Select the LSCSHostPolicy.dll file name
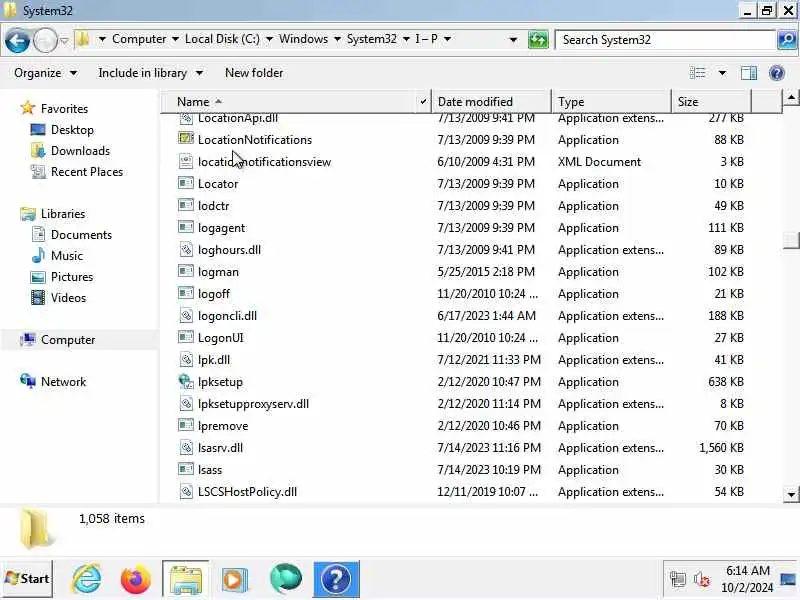800x600 pixels. pos(247,492)
